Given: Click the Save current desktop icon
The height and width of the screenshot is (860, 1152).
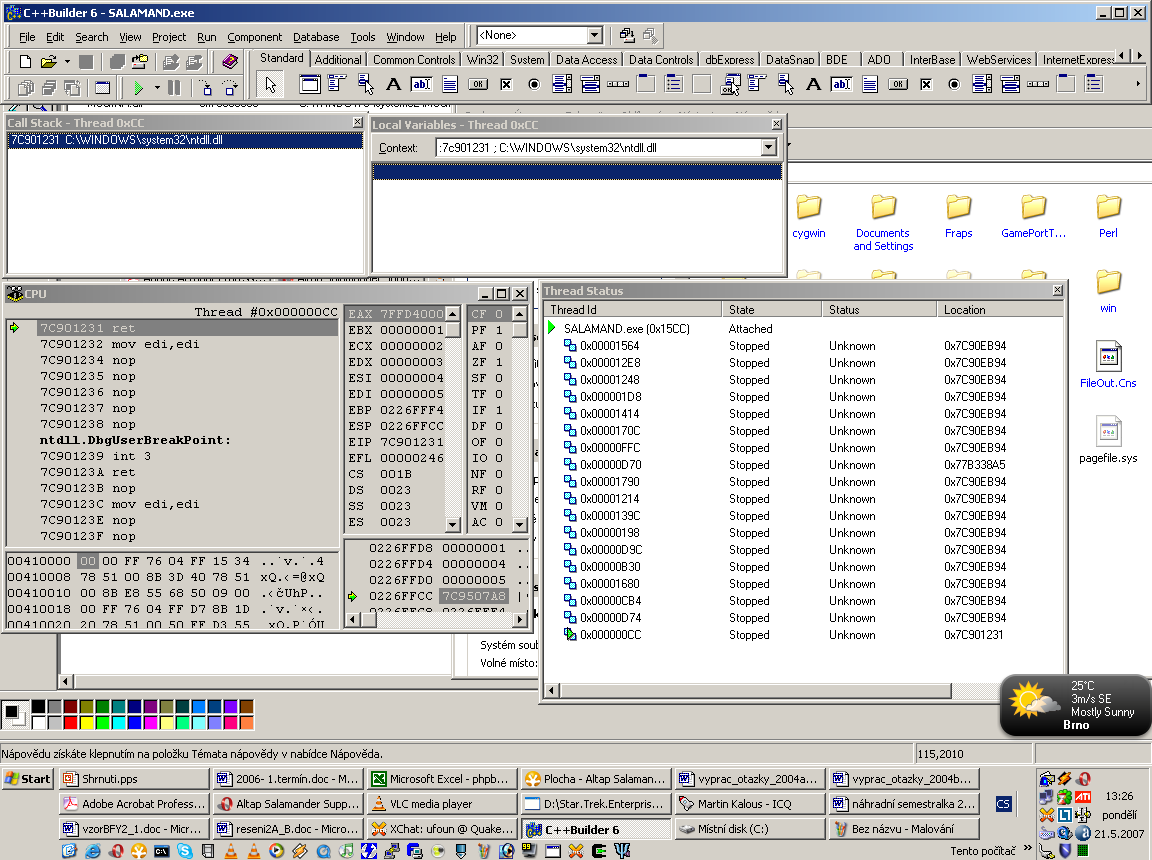Looking at the screenshot, I should point(627,35).
